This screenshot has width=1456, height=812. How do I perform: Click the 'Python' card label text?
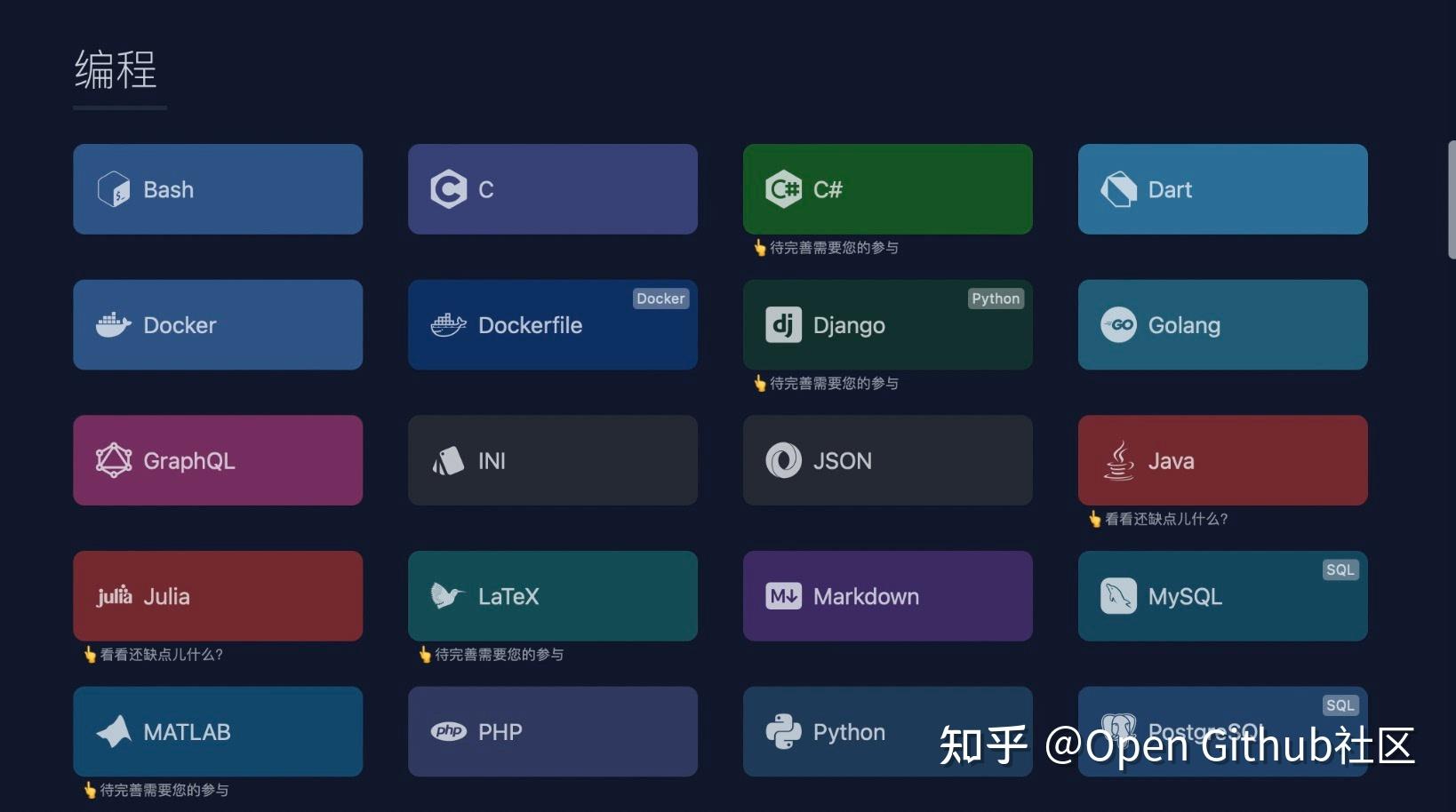coord(849,733)
